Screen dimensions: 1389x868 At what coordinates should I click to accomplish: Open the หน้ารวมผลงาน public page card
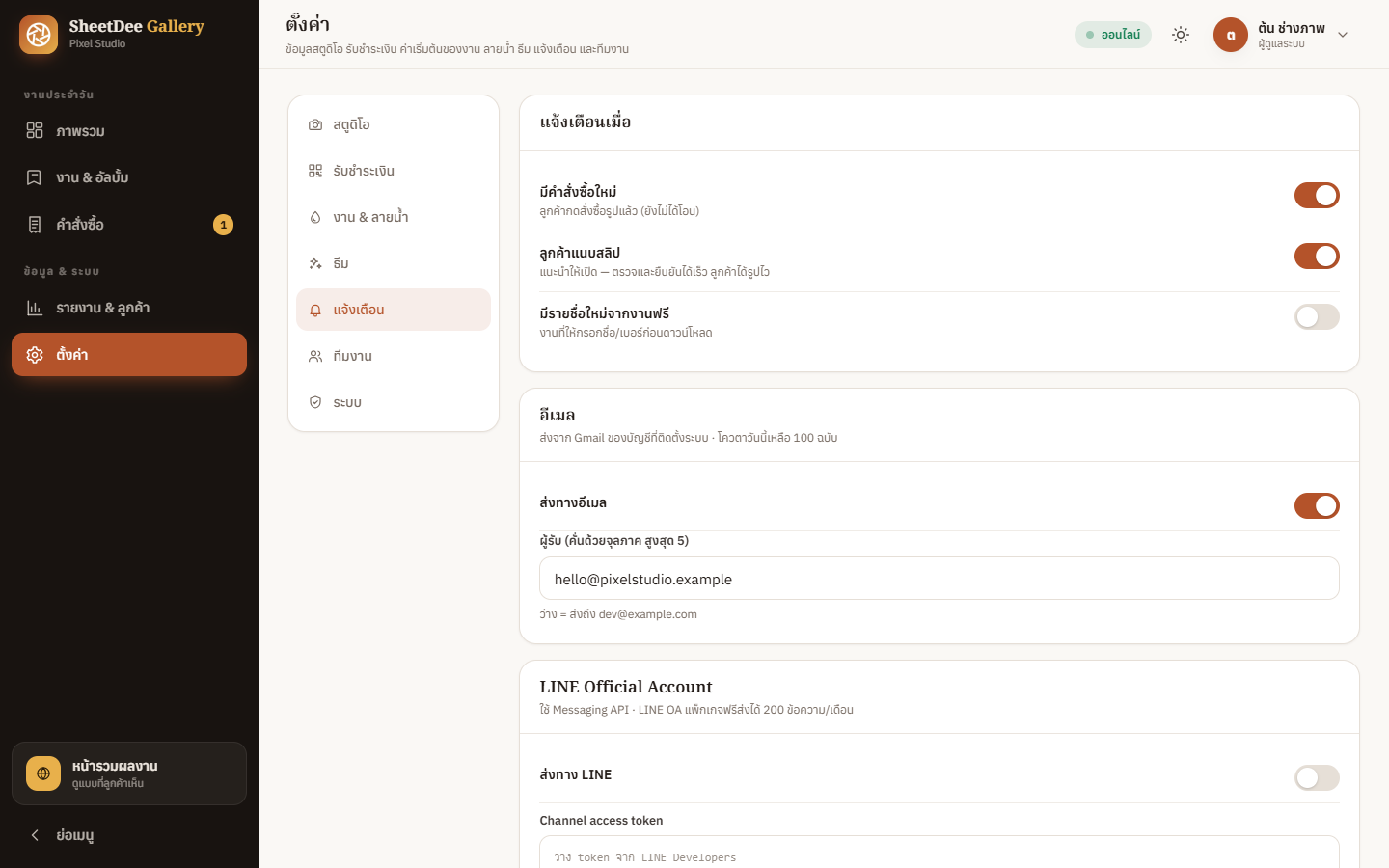129,773
